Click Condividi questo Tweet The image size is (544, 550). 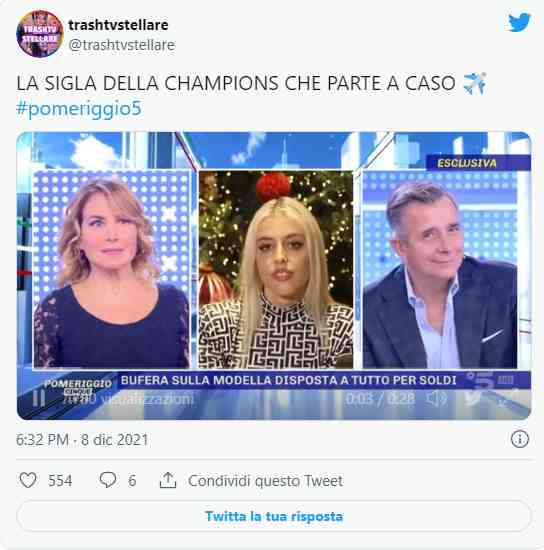coord(266,481)
